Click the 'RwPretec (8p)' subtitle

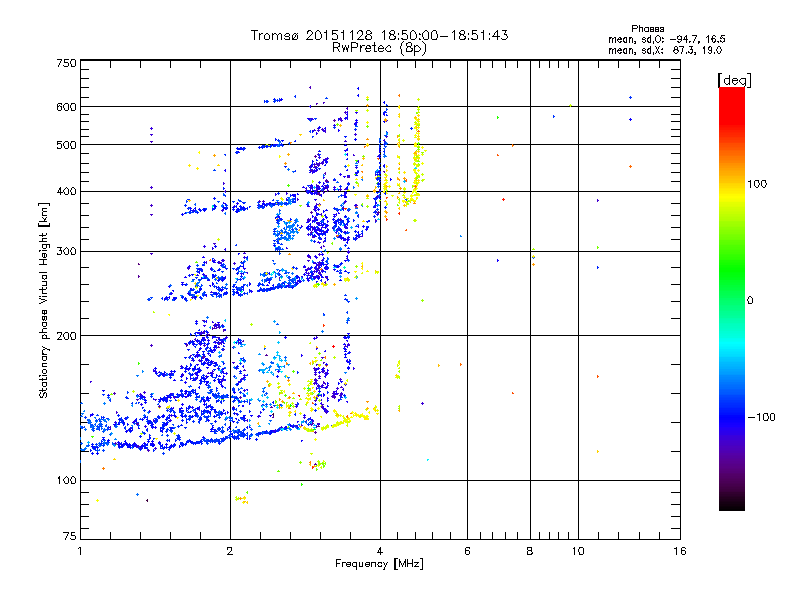pos(379,48)
